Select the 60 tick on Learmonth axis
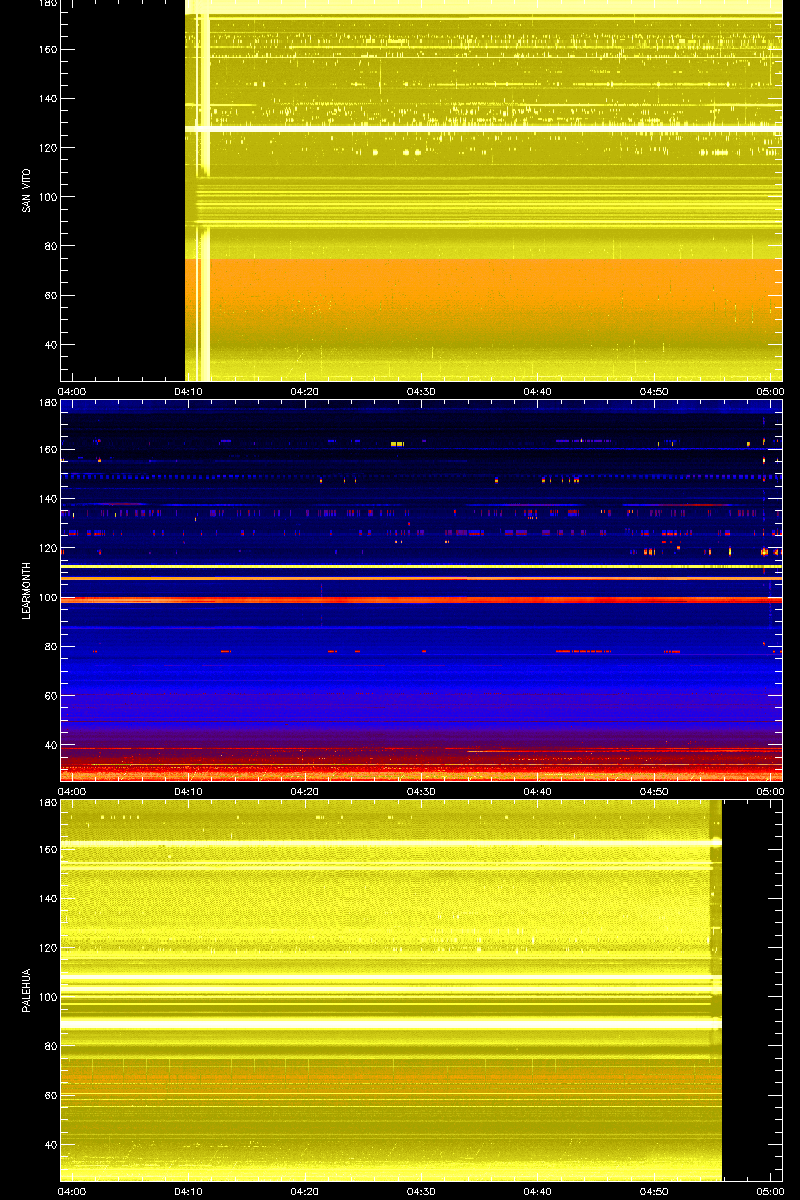 (x=50, y=696)
